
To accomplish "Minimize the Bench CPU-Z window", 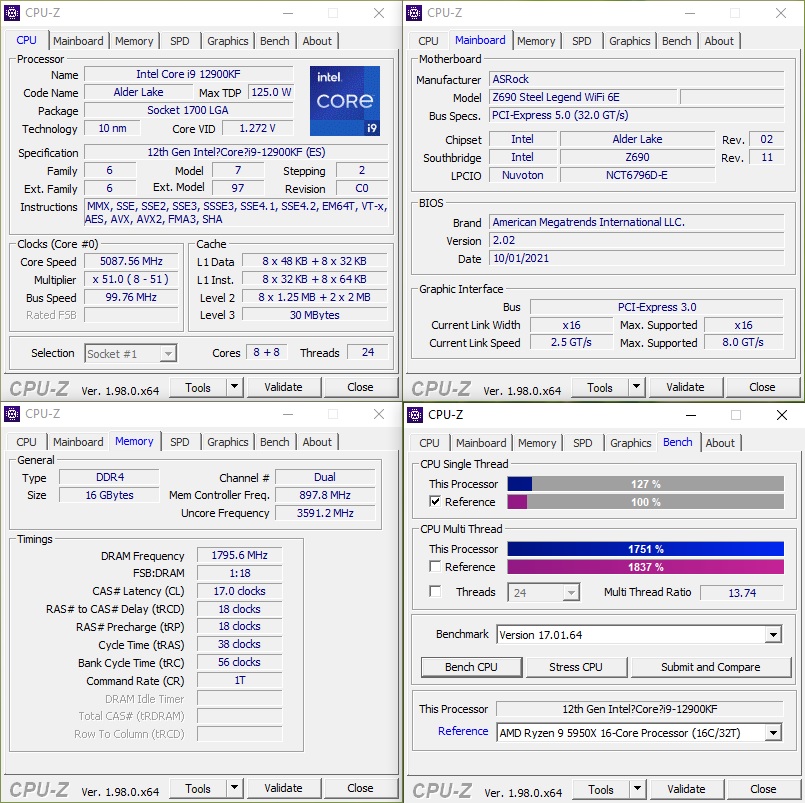I will 691,415.
